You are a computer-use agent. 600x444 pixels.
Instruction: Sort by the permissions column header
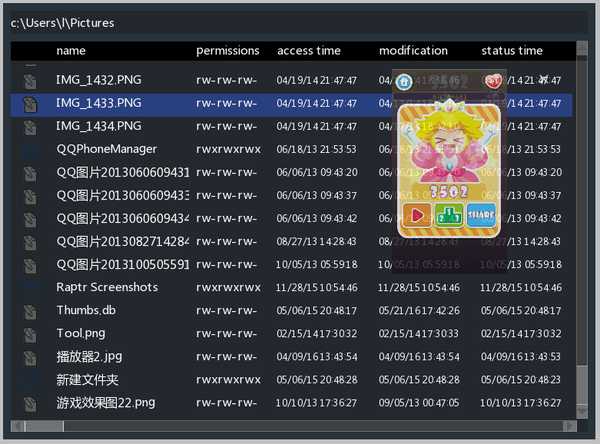coord(228,51)
